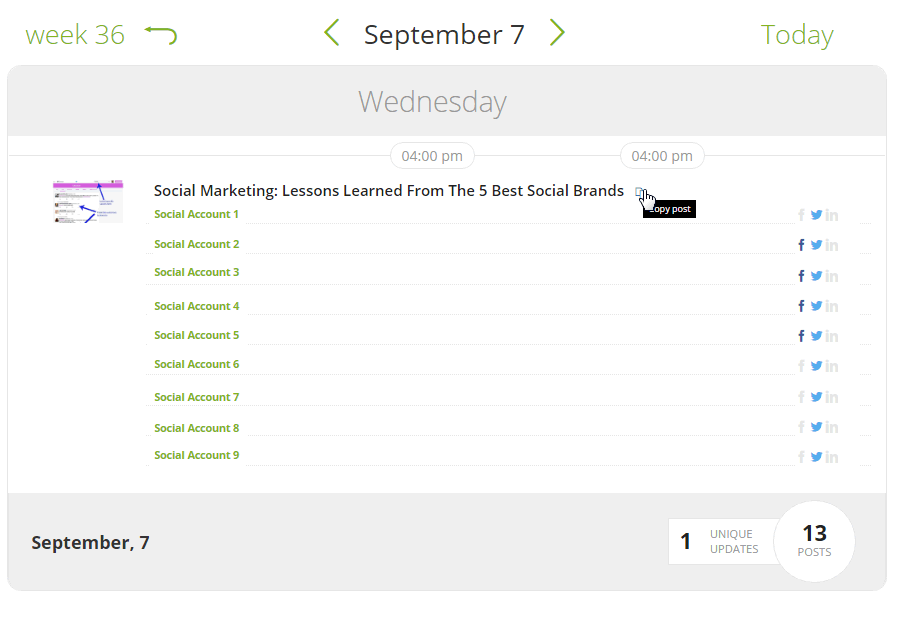This screenshot has height=617, width=897.
Task: Click the LinkedIn icon for Social Account 3
Action: (832, 276)
